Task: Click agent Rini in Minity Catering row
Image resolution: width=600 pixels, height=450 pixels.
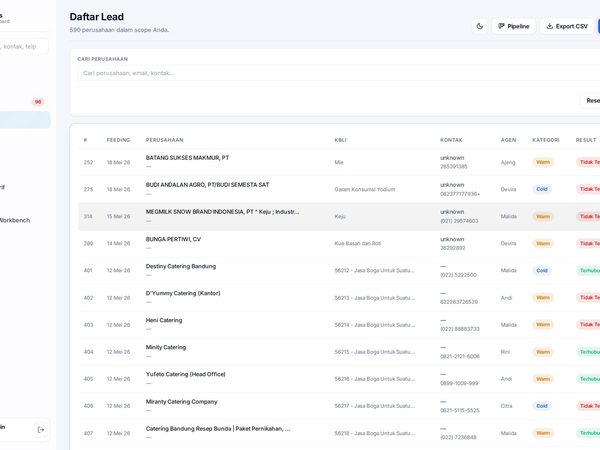Action: point(505,352)
